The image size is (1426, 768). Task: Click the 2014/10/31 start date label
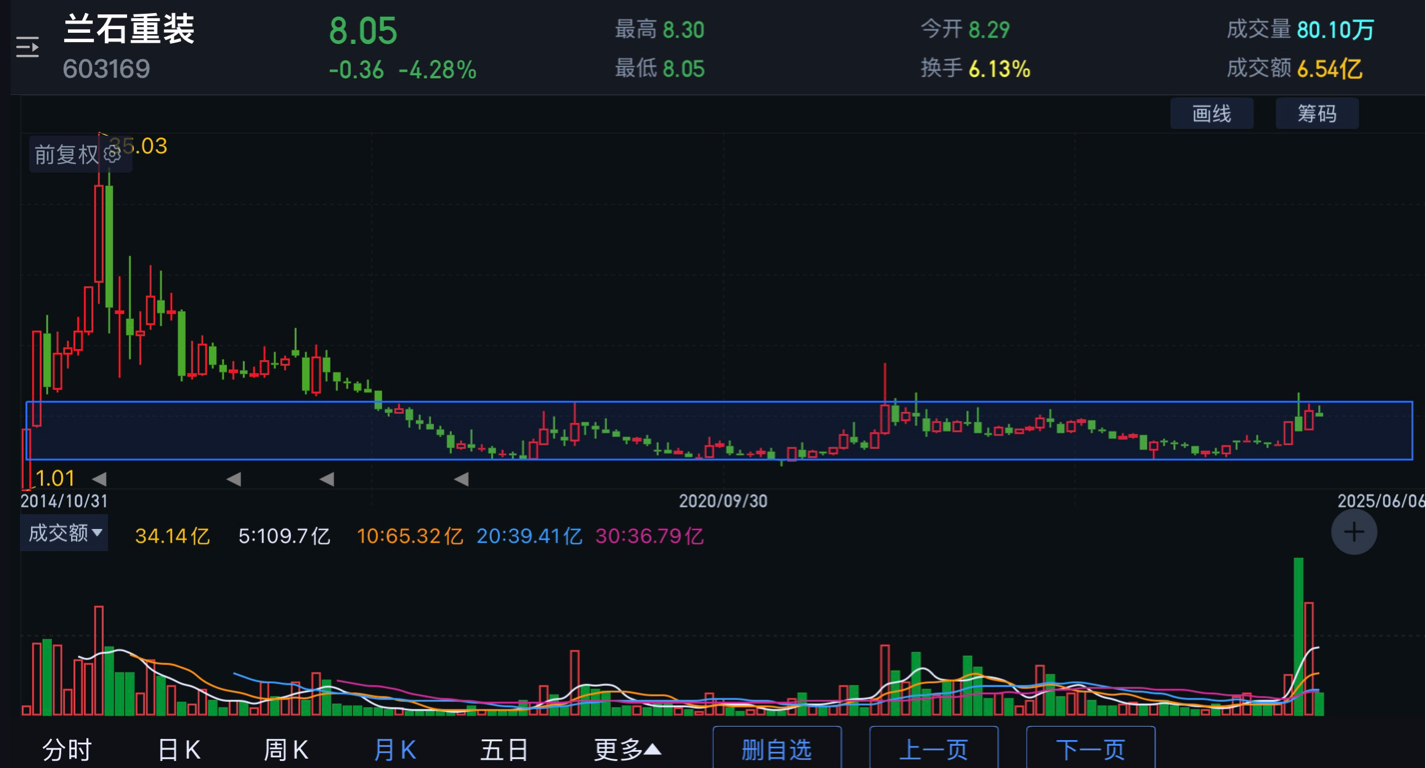(64, 500)
